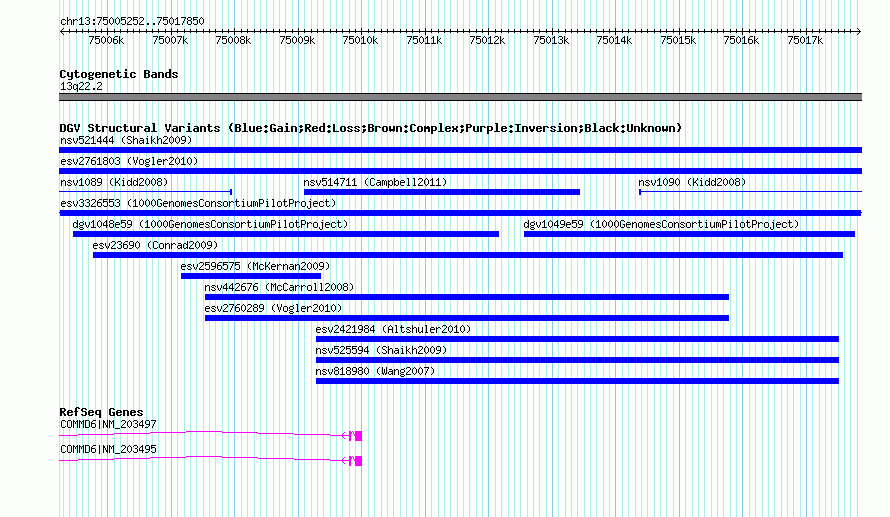The height and width of the screenshot is (517, 890).
Task: Select the nsv442676 variant bar
Action: (467, 297)
